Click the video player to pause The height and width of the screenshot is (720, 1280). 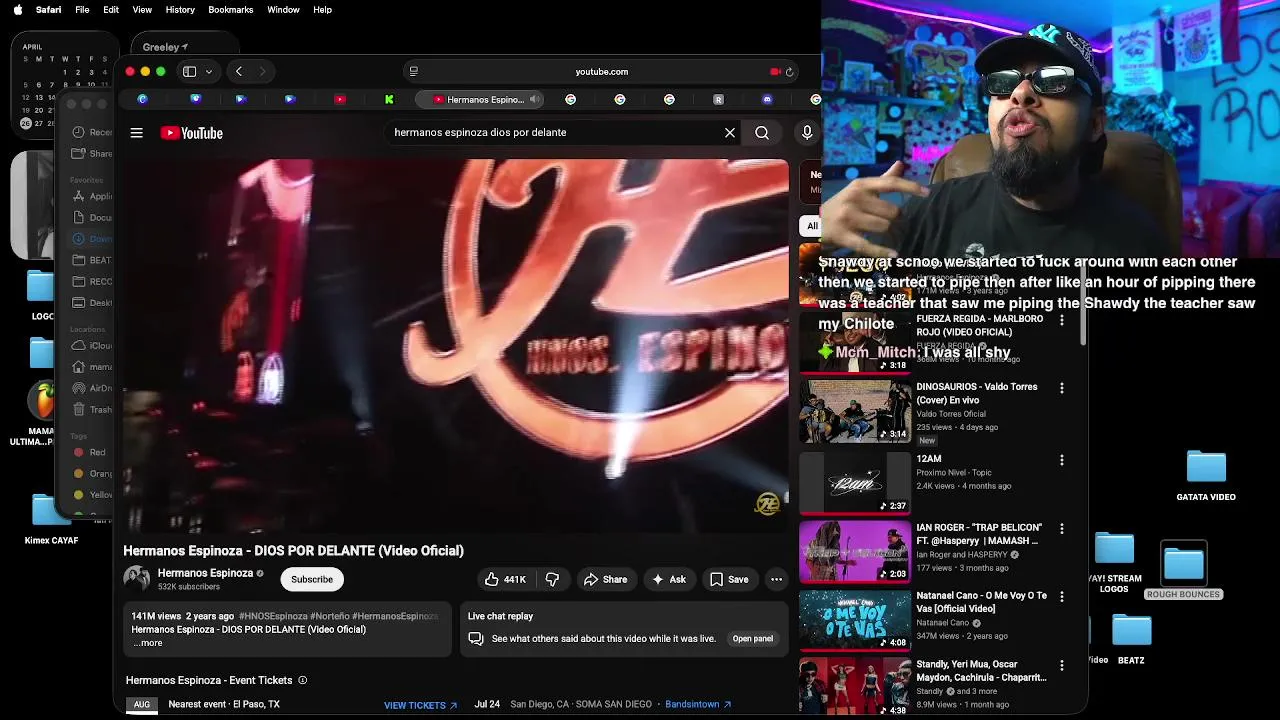tap(455, 346)
